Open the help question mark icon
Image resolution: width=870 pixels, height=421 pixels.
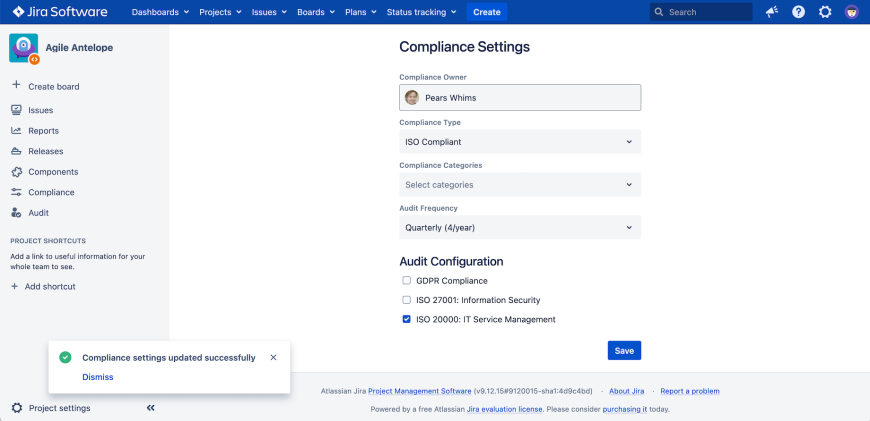(798, 12)
